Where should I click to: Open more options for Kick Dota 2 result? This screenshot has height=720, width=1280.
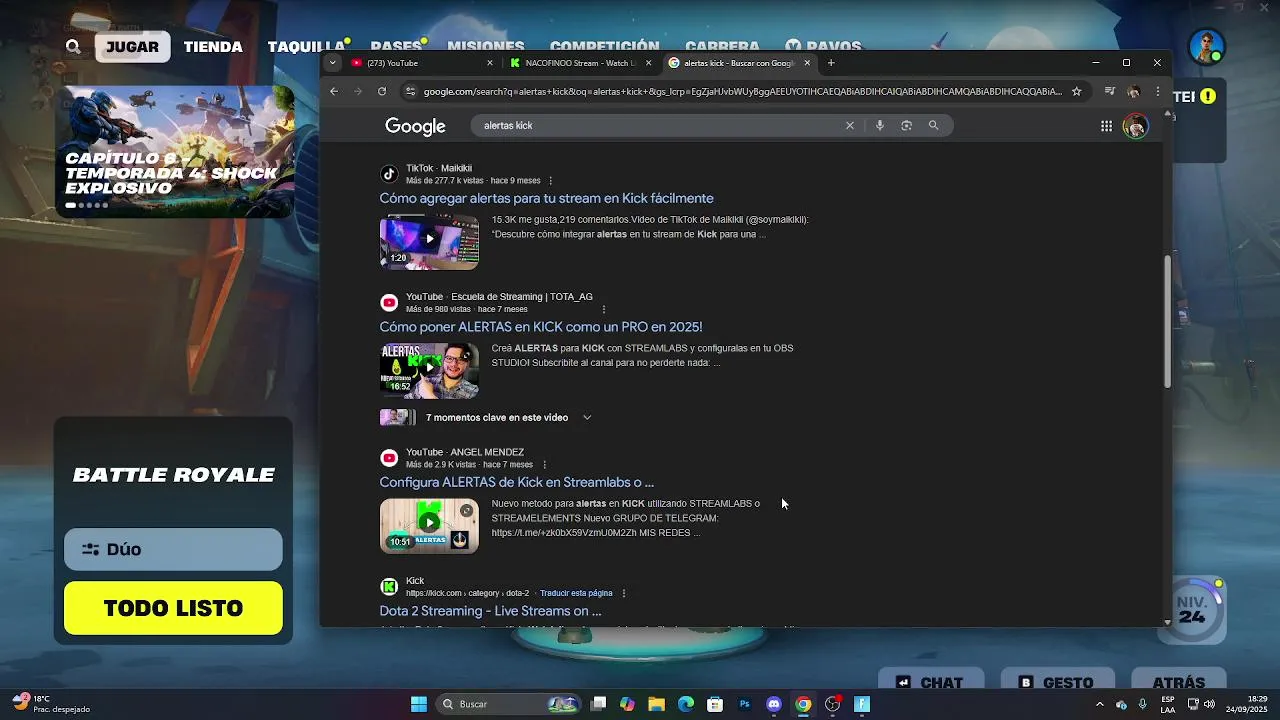tap(624, 593)
